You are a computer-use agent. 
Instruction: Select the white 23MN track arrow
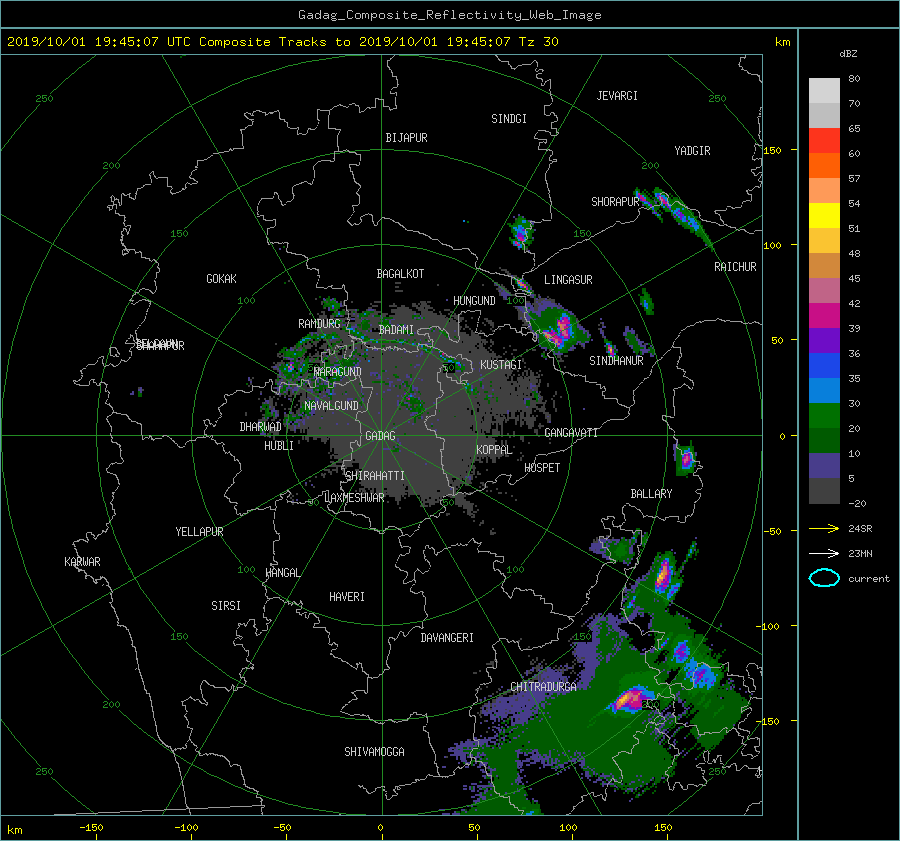824,553
